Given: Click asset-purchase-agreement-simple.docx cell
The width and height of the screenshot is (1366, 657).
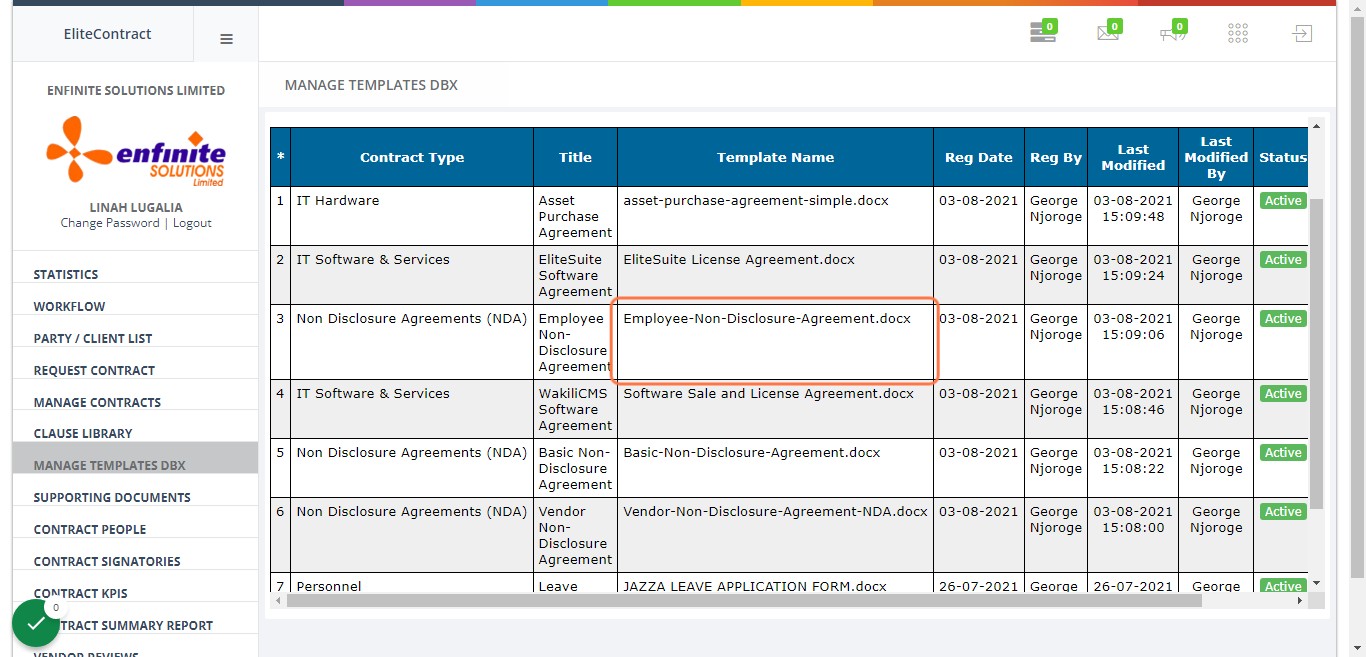Looking at the screenshot, I should tap(775, 216).
